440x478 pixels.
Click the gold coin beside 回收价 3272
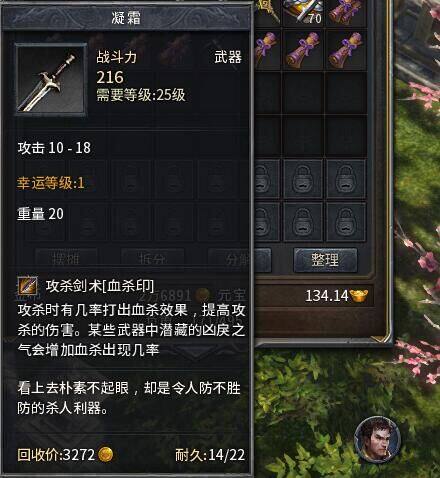[106, 454]
